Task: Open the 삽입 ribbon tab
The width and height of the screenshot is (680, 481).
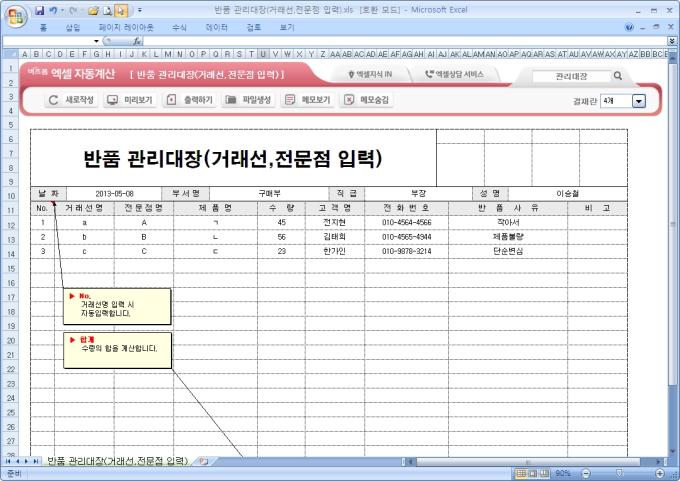Action: pyautogui.click(x=73, y=27)
